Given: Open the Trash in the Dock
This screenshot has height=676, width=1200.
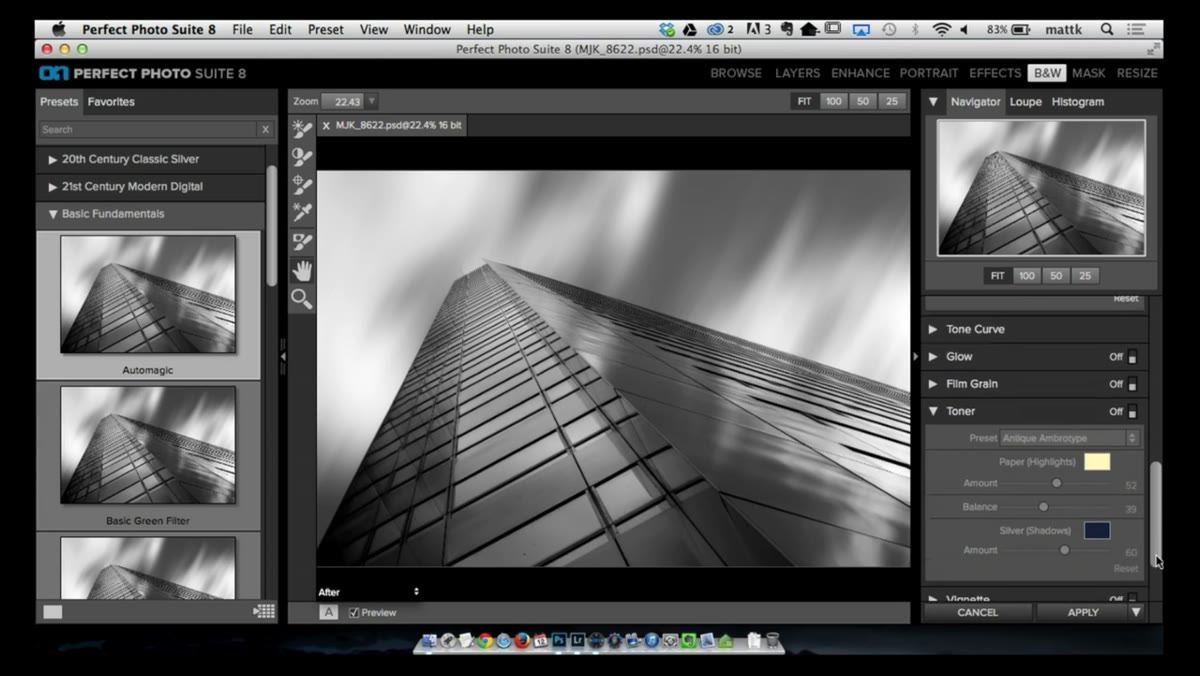Looking at the screenshot, I should (772, 640).
